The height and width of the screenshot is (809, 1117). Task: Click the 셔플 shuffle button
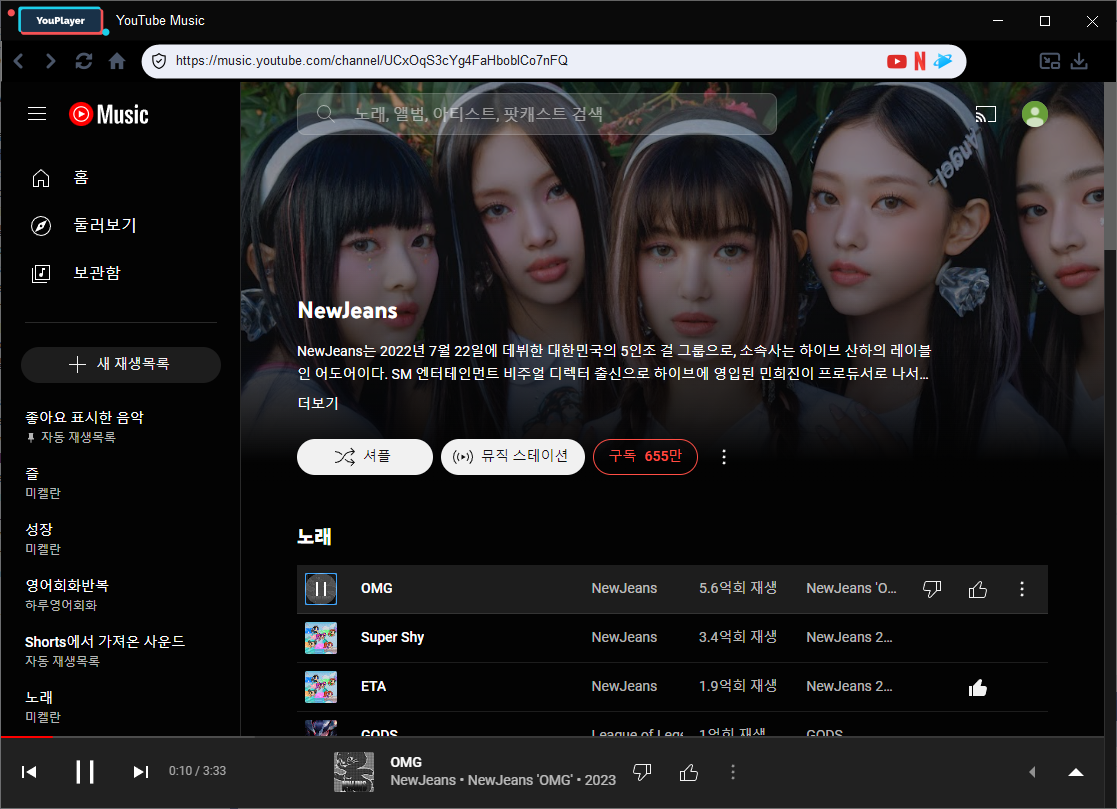pyautogui.click(x=364, y=457)
